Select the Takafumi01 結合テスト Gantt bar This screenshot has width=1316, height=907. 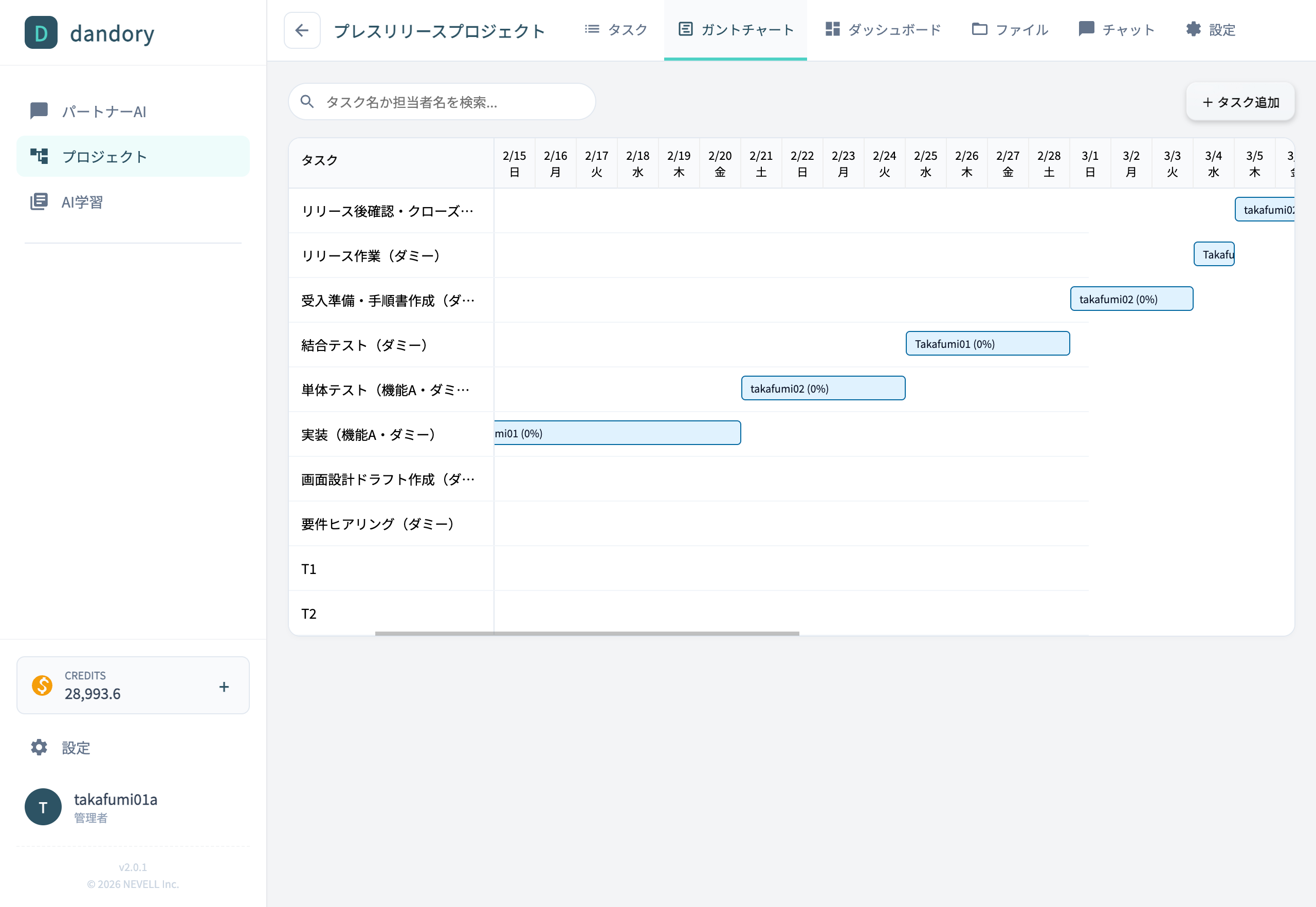pyautogui.click(x=988, y=344)
